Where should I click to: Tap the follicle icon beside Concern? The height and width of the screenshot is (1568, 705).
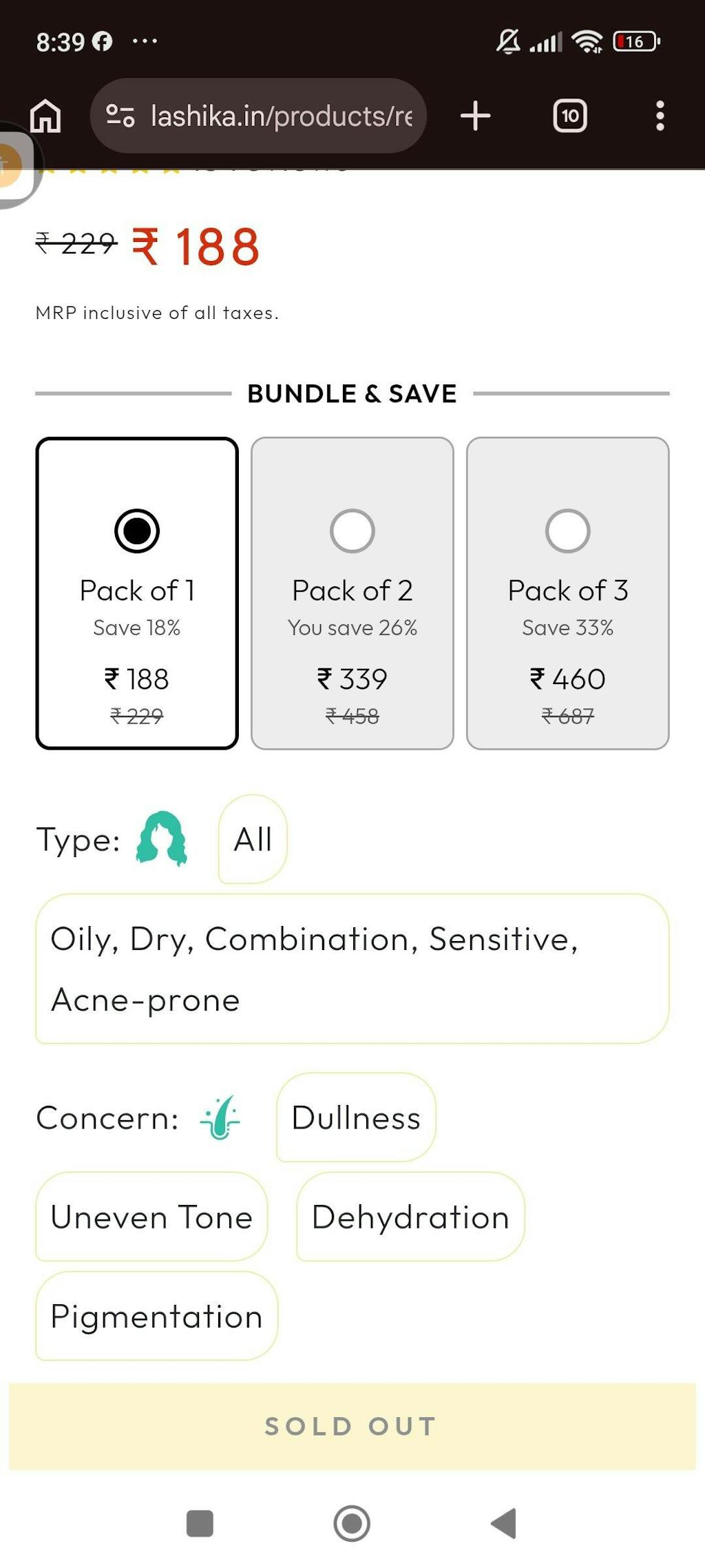220,1117
